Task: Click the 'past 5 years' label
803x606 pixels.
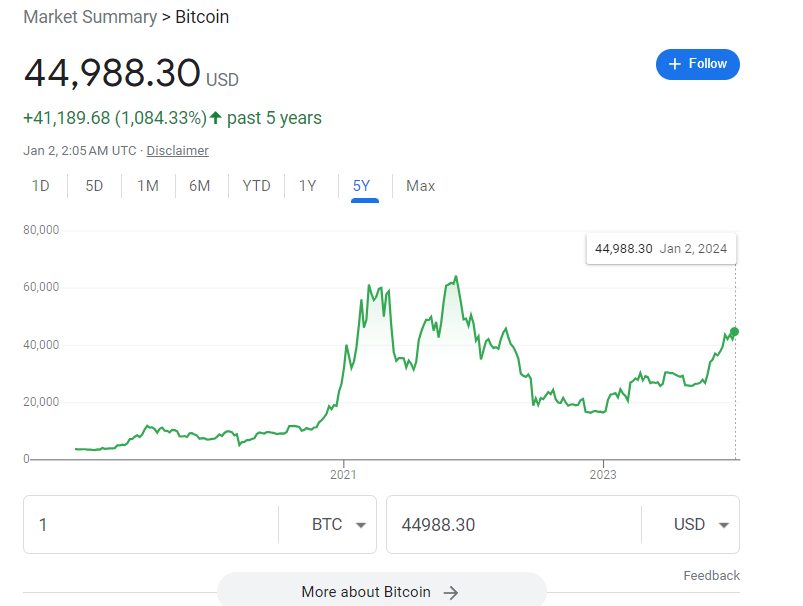Action: pos(274,118)
